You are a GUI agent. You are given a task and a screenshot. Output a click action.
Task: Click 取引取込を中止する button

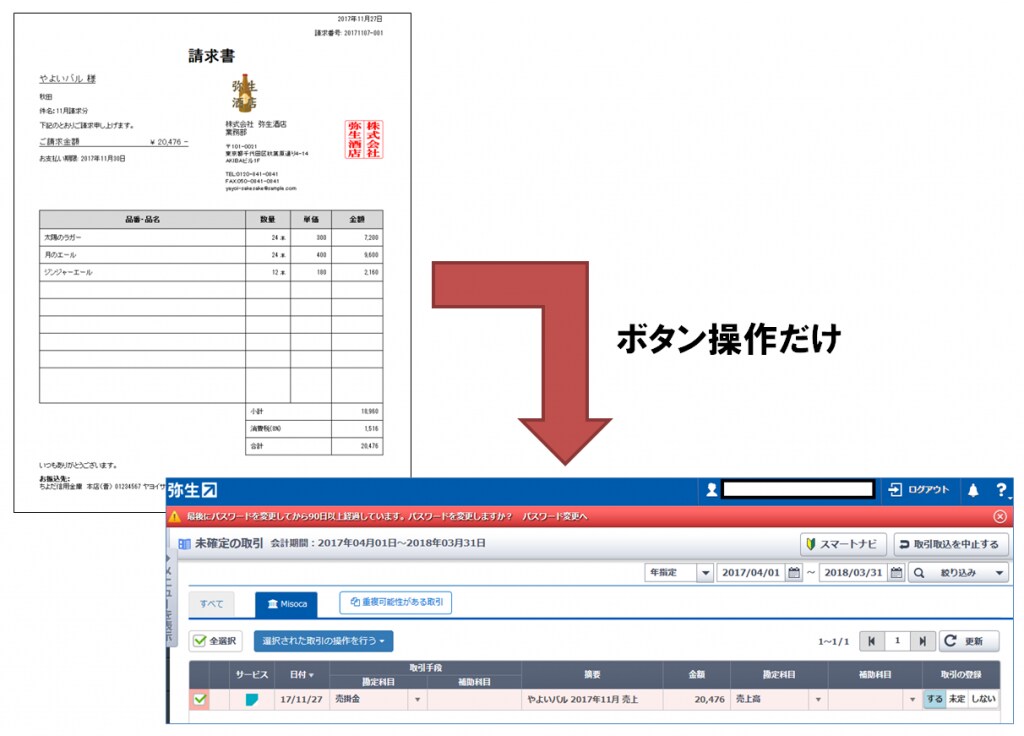click(x=951, y=544)
